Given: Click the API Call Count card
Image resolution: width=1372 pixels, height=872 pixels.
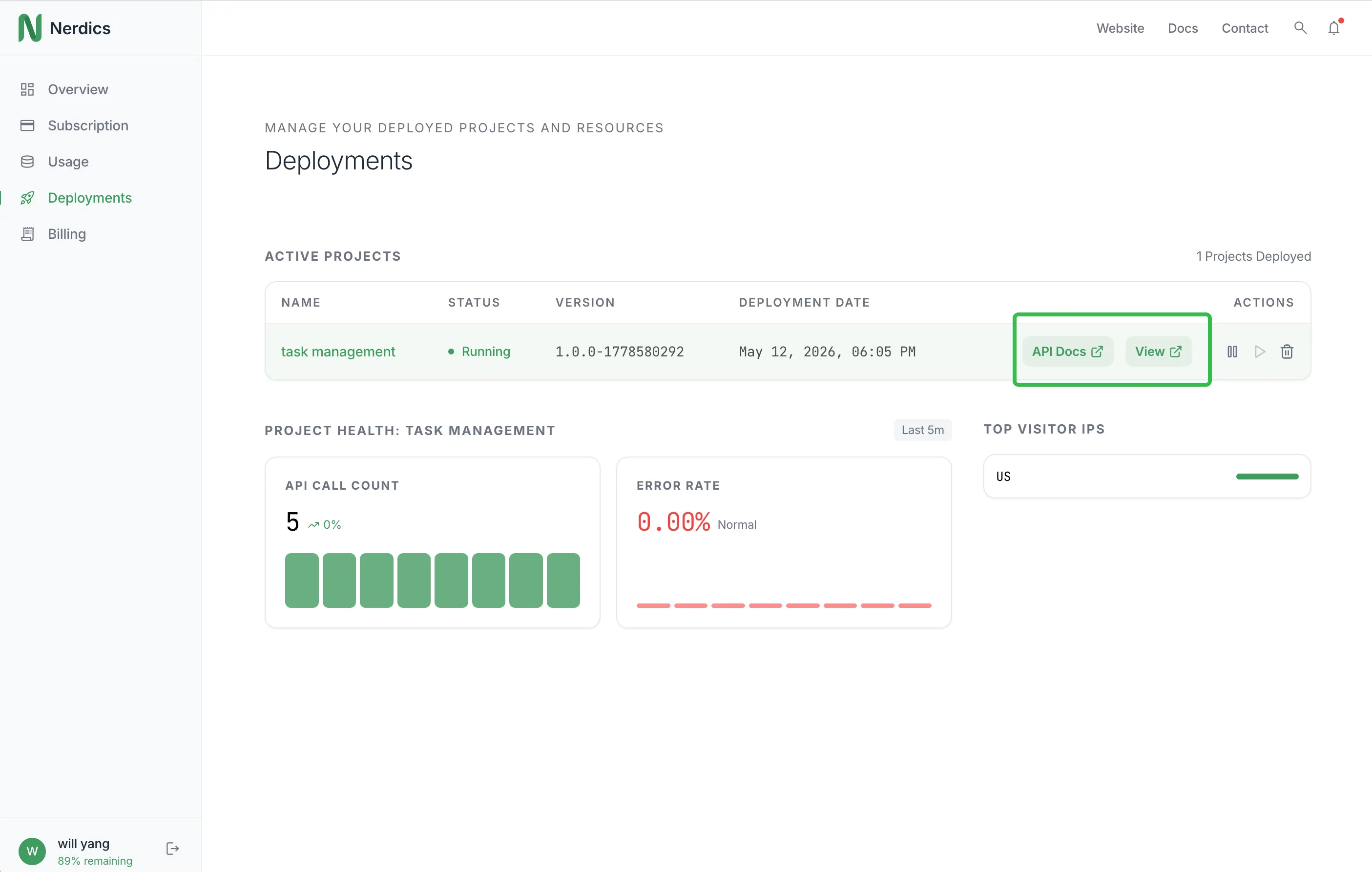Looking at the screenshot, I should click(x=433, y=542).
